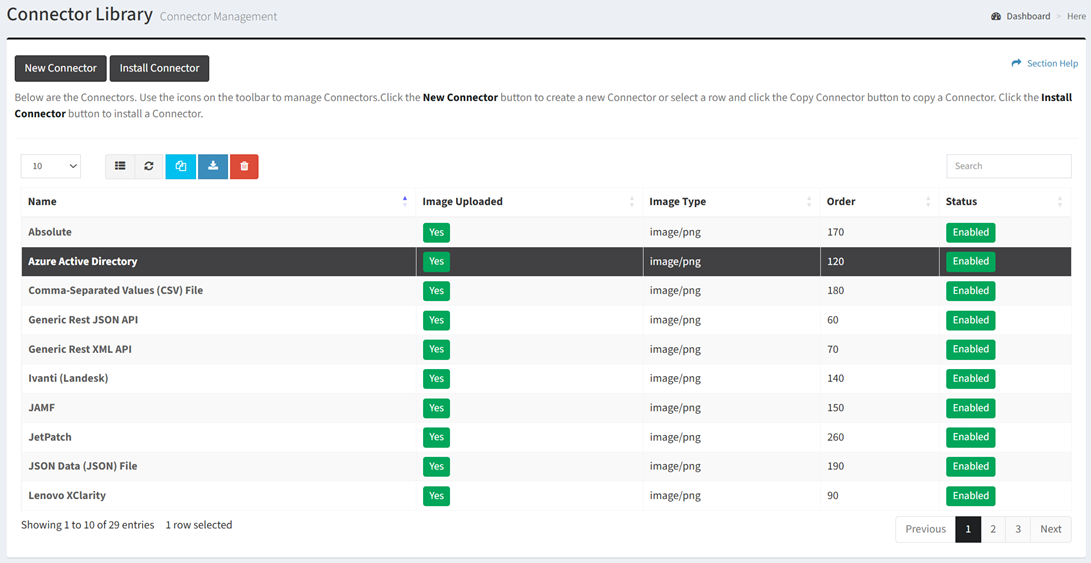
Task: Open the page size dropdown showing 10
Action: pyautogui.click(x=51, y=166)
